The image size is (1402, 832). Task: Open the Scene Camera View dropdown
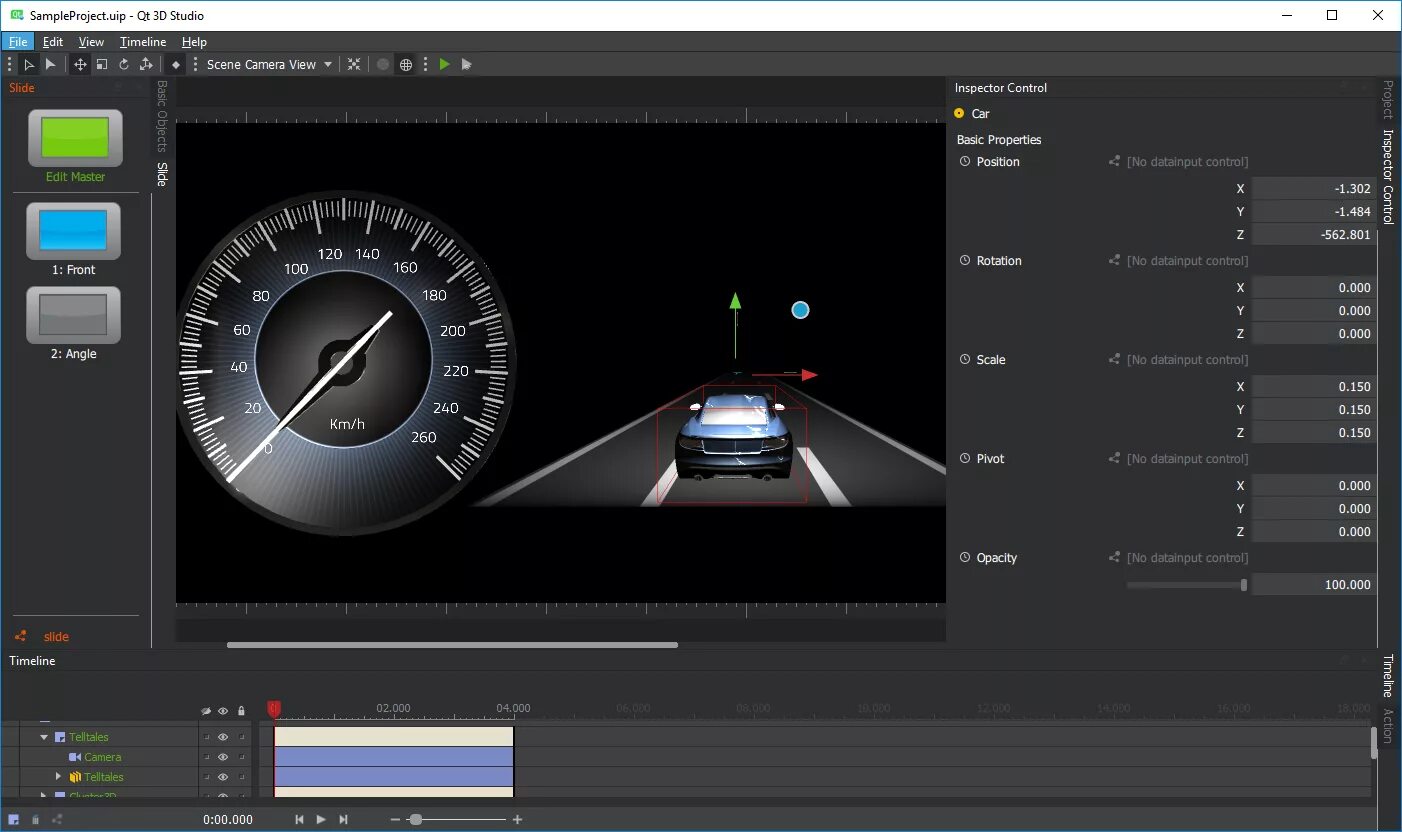(x=264, y=64)
